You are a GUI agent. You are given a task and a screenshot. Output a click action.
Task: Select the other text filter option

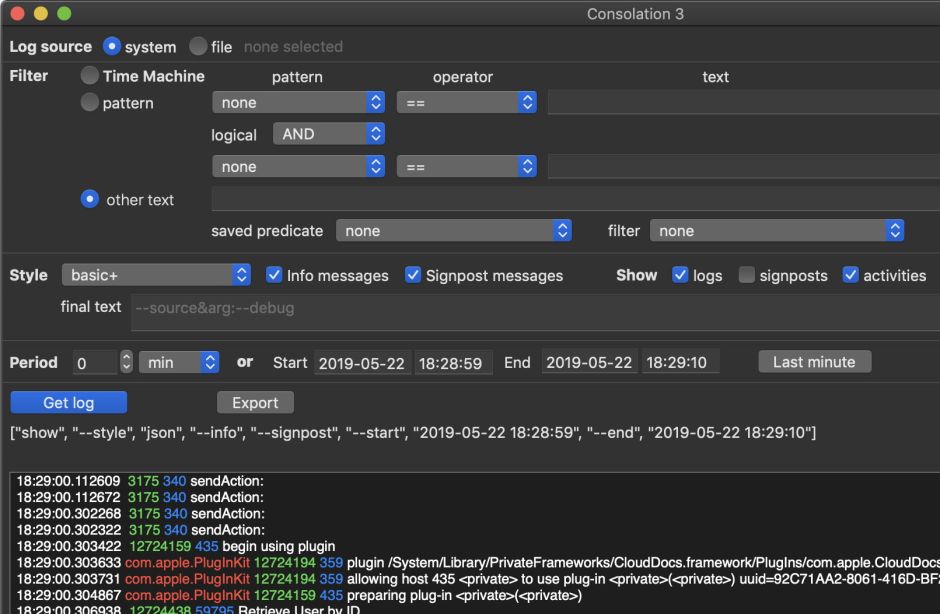pyautogui.click(x=90, y=199)
